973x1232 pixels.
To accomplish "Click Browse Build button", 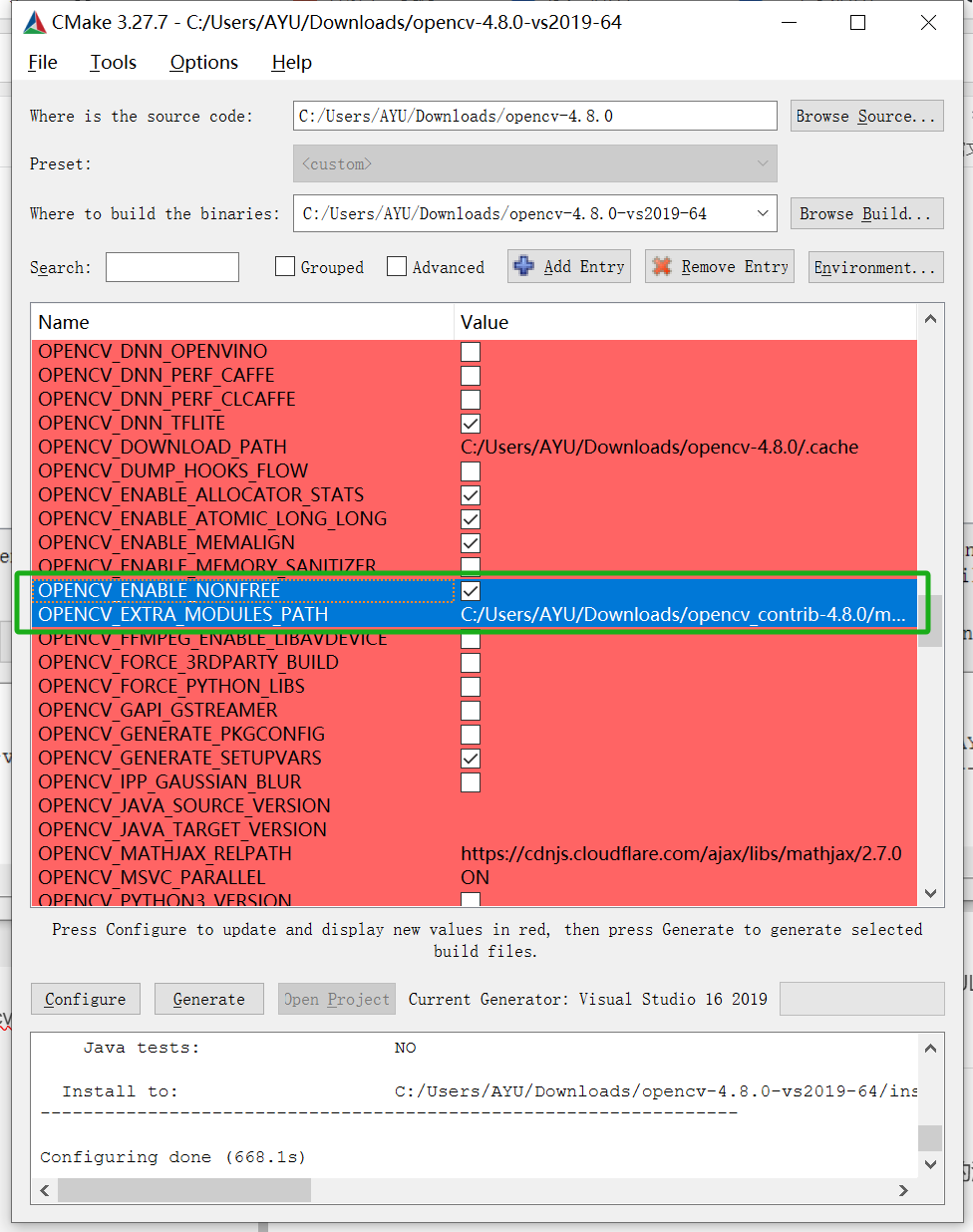I will point(866,213).
